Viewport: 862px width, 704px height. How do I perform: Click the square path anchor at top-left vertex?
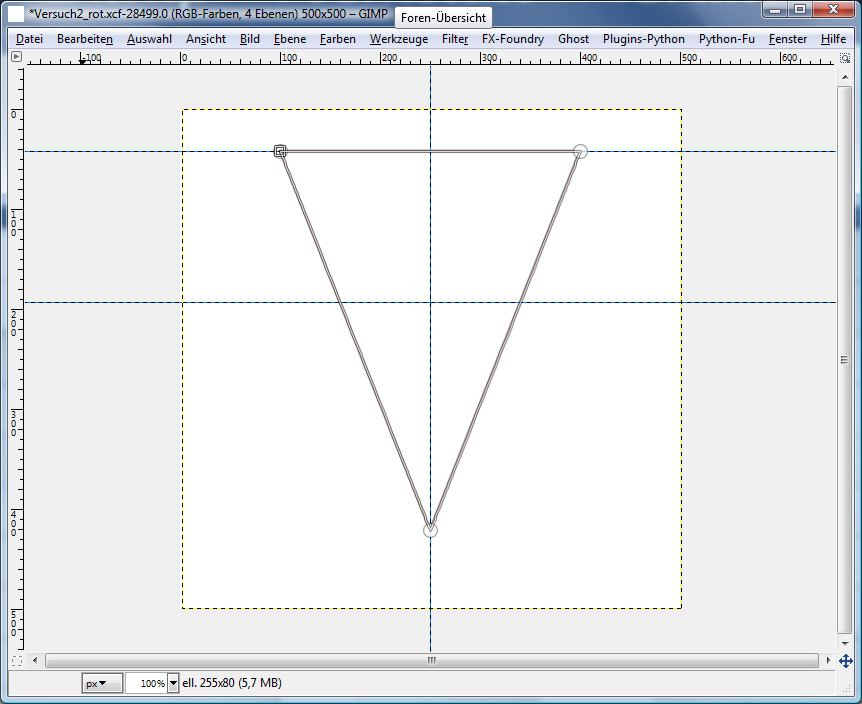[x=281, y=151]
